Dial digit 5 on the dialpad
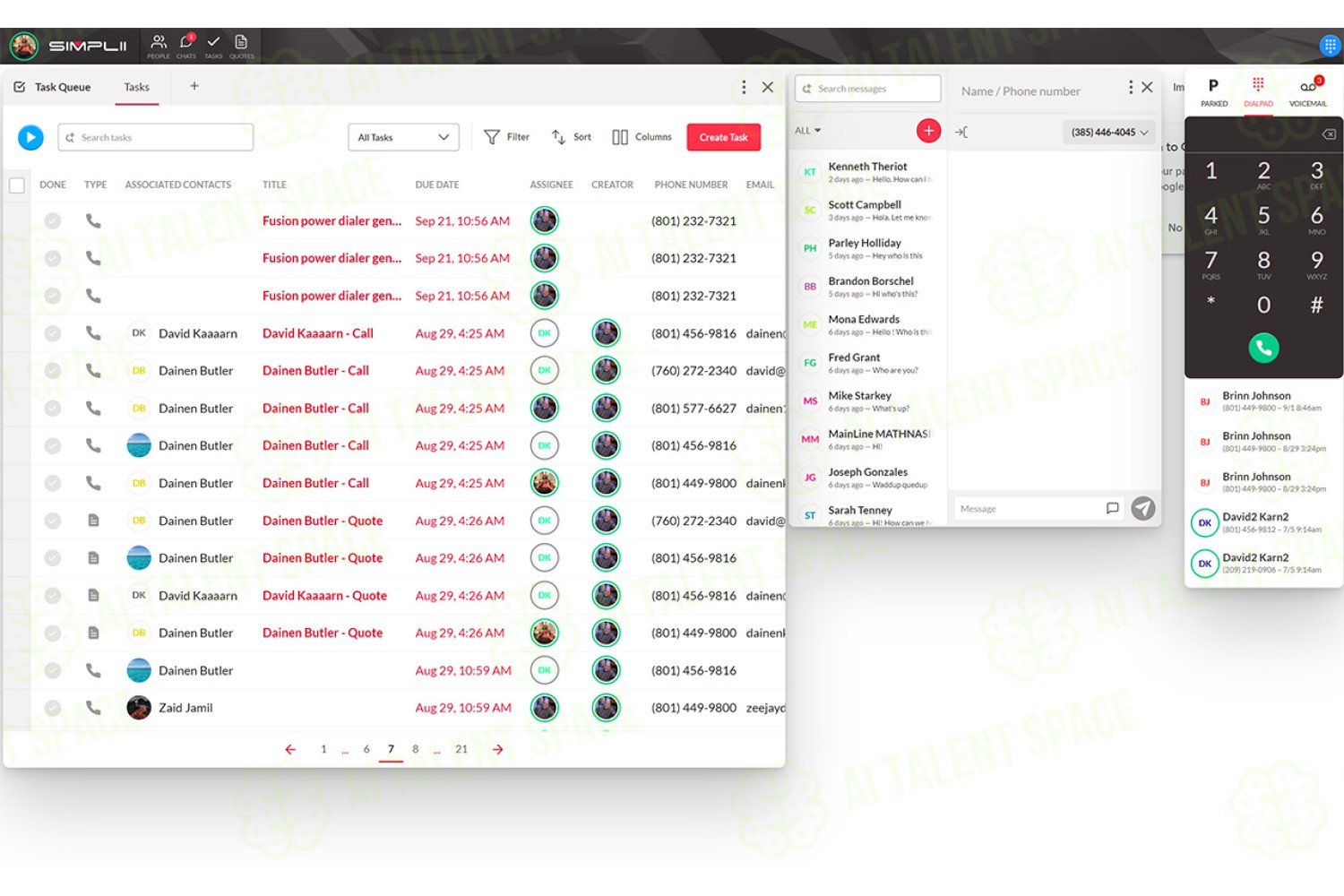This screenshot has width=1344, height=896. (1263, 219)
